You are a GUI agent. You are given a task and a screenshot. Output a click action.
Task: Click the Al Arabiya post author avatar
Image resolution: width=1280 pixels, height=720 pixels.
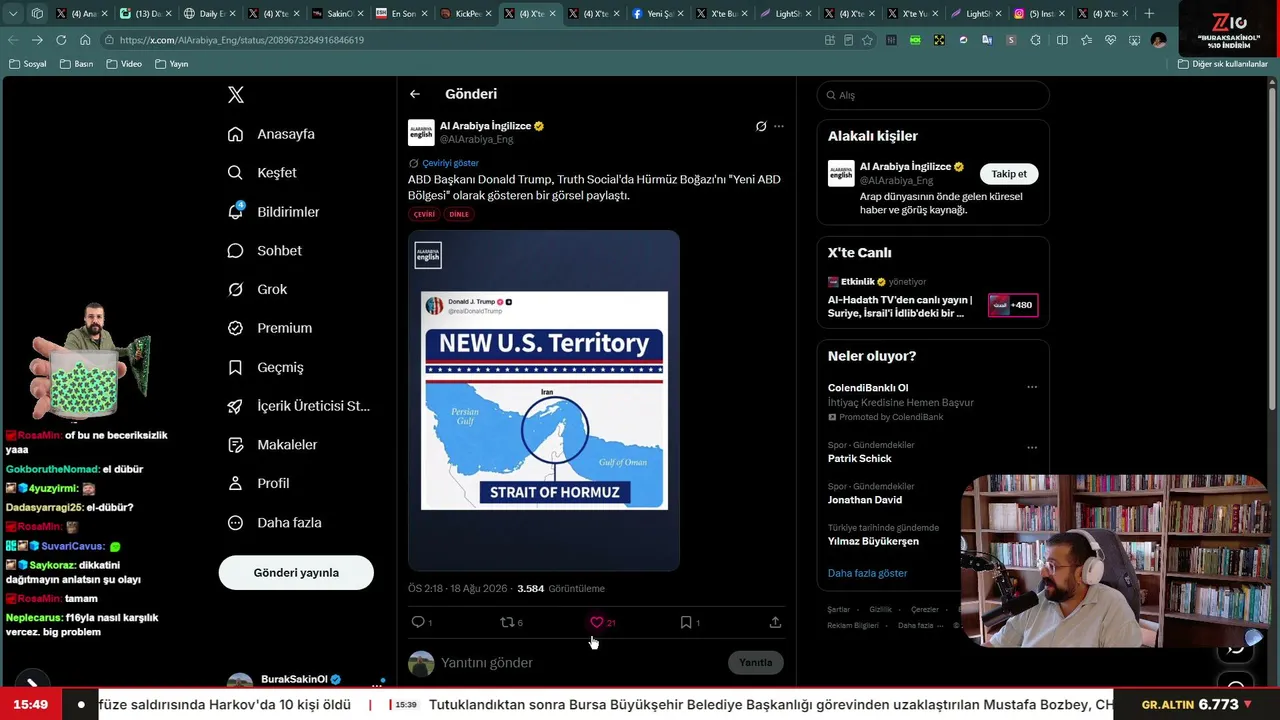(x=421, y=132)
